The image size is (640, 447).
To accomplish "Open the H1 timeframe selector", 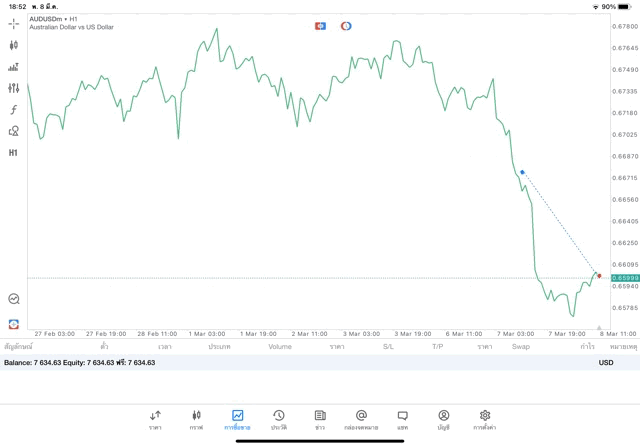I will coord(13,153).
